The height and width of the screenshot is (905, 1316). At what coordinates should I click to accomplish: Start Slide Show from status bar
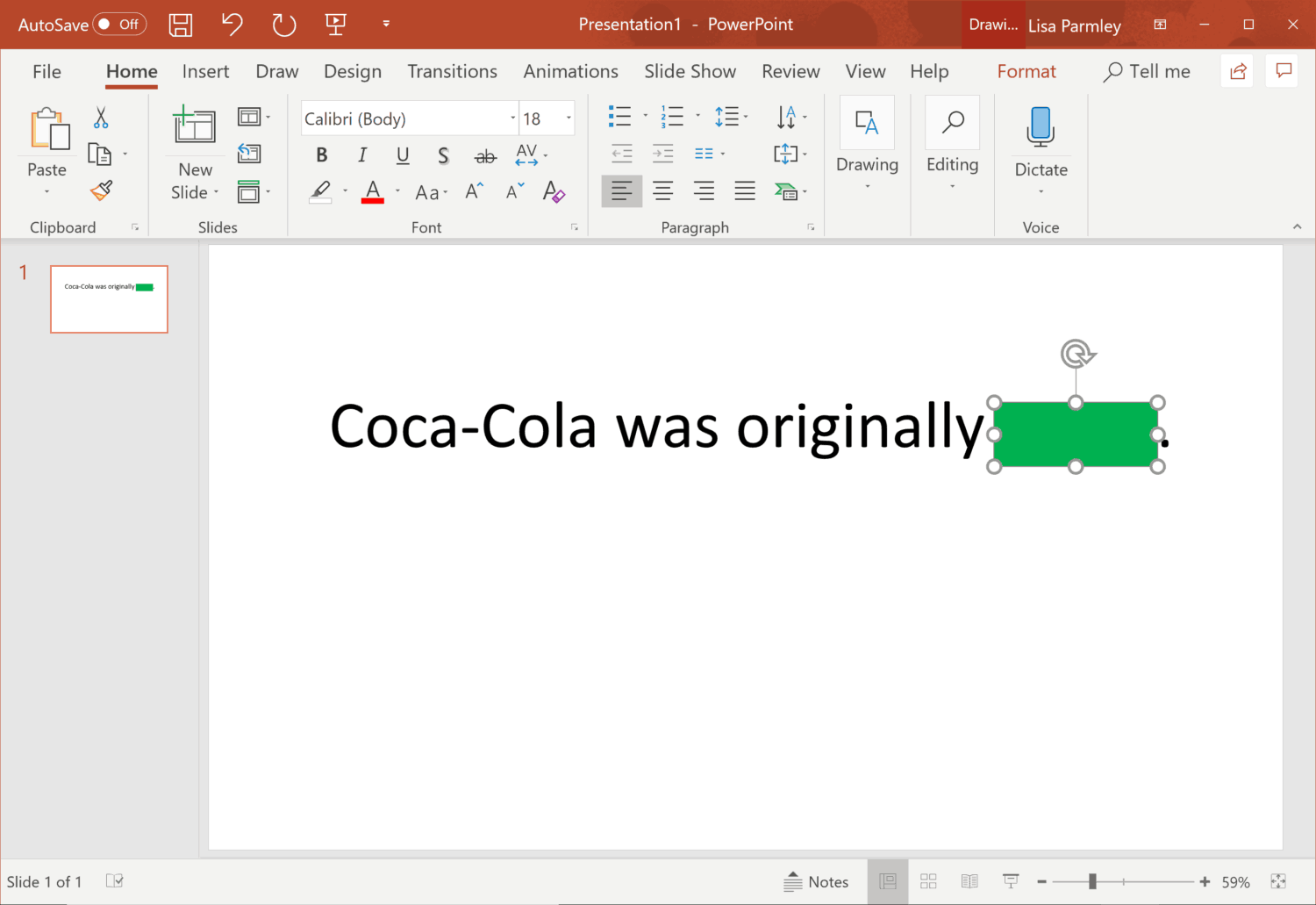click(x=1011, y=881)
